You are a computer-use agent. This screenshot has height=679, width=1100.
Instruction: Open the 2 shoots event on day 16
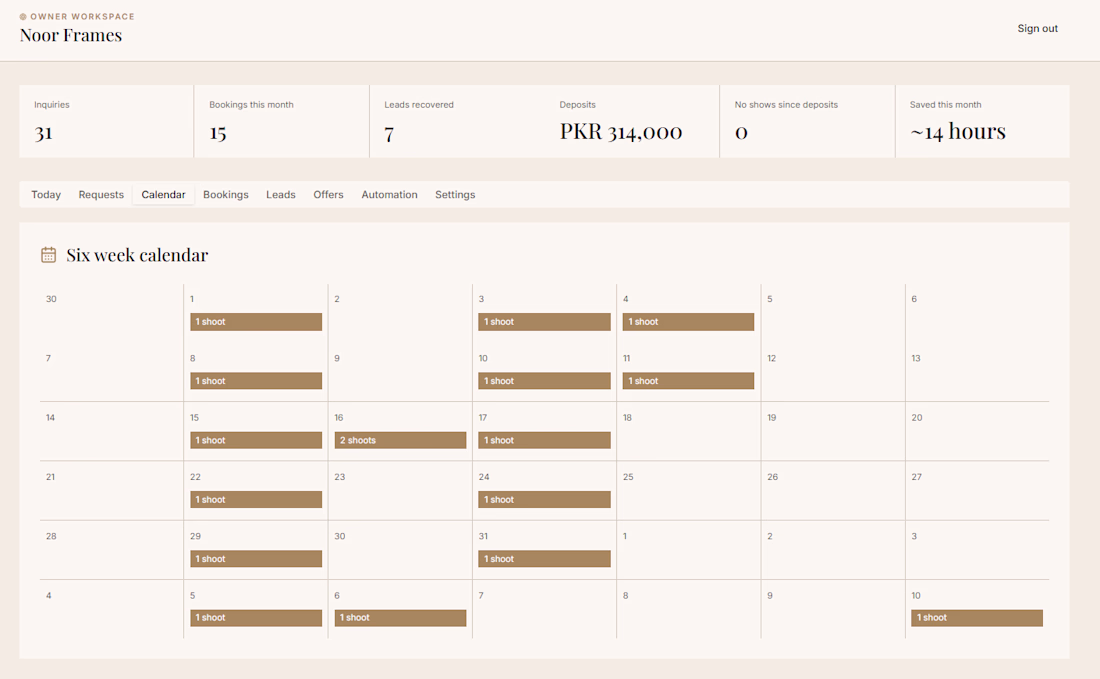coord(401,441)
